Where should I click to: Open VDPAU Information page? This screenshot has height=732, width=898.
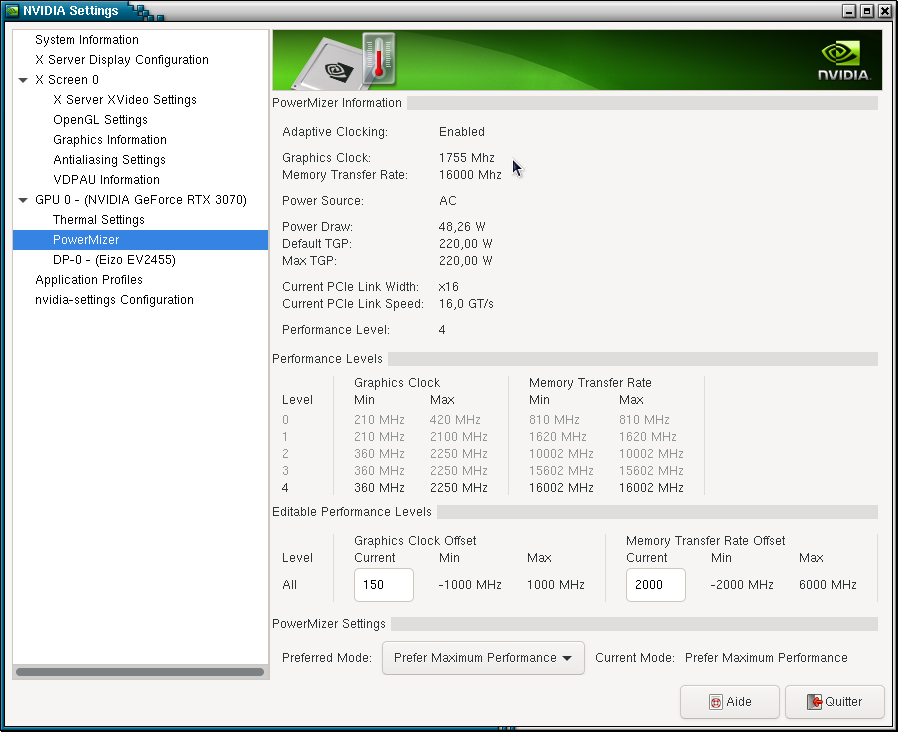point(107,180)
